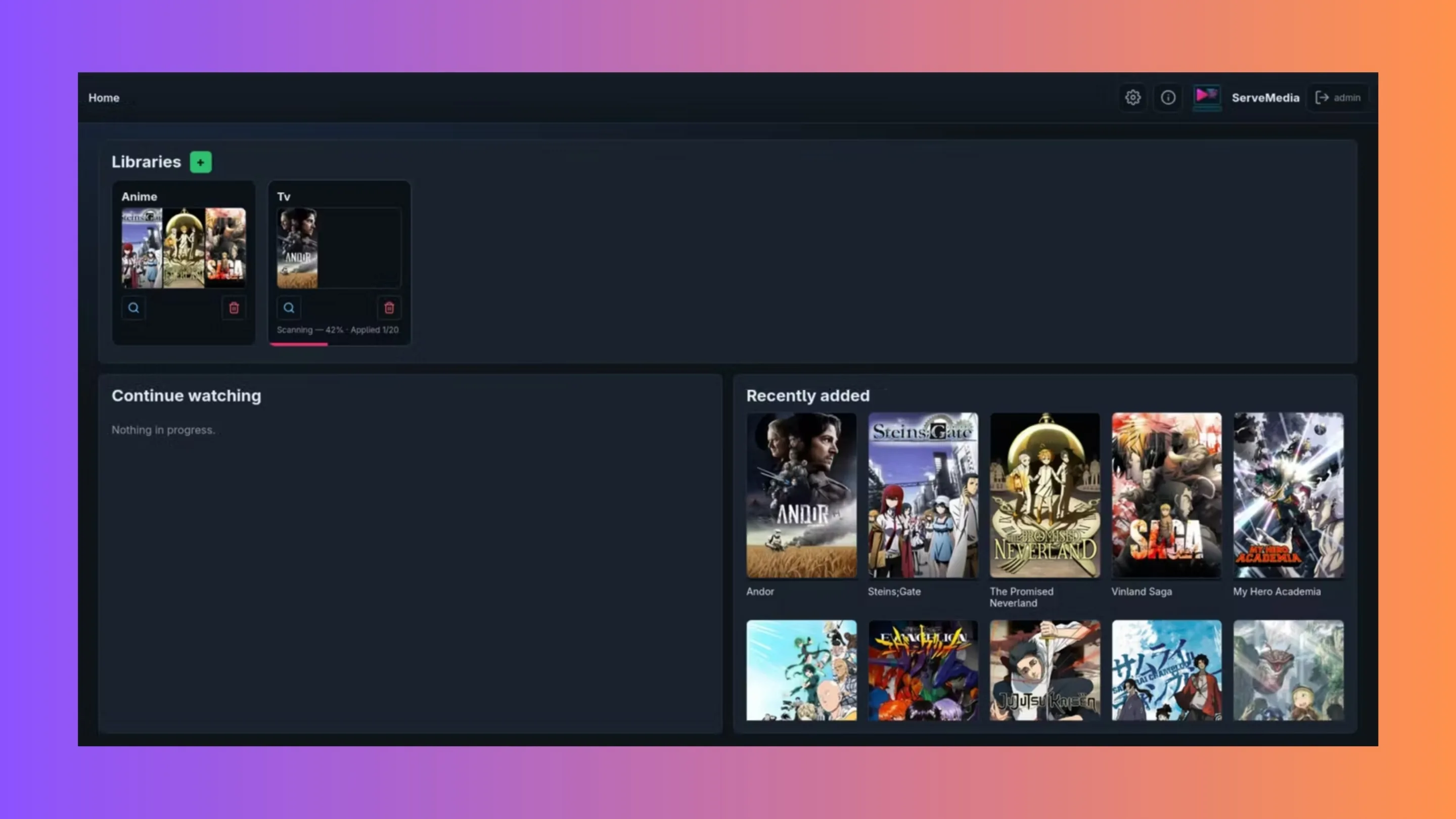
Task: Open Vinland Saga poster in Recently added
Action: coord(1167,495)
